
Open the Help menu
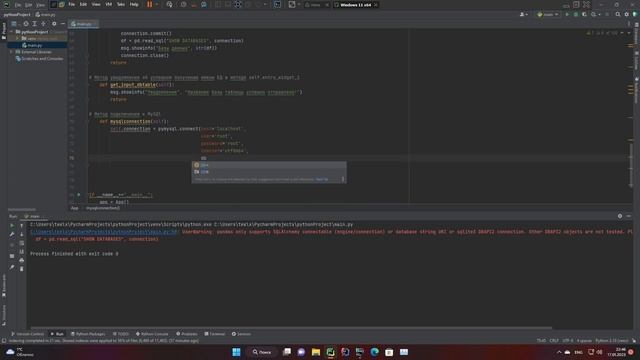[x=134, y=4]
